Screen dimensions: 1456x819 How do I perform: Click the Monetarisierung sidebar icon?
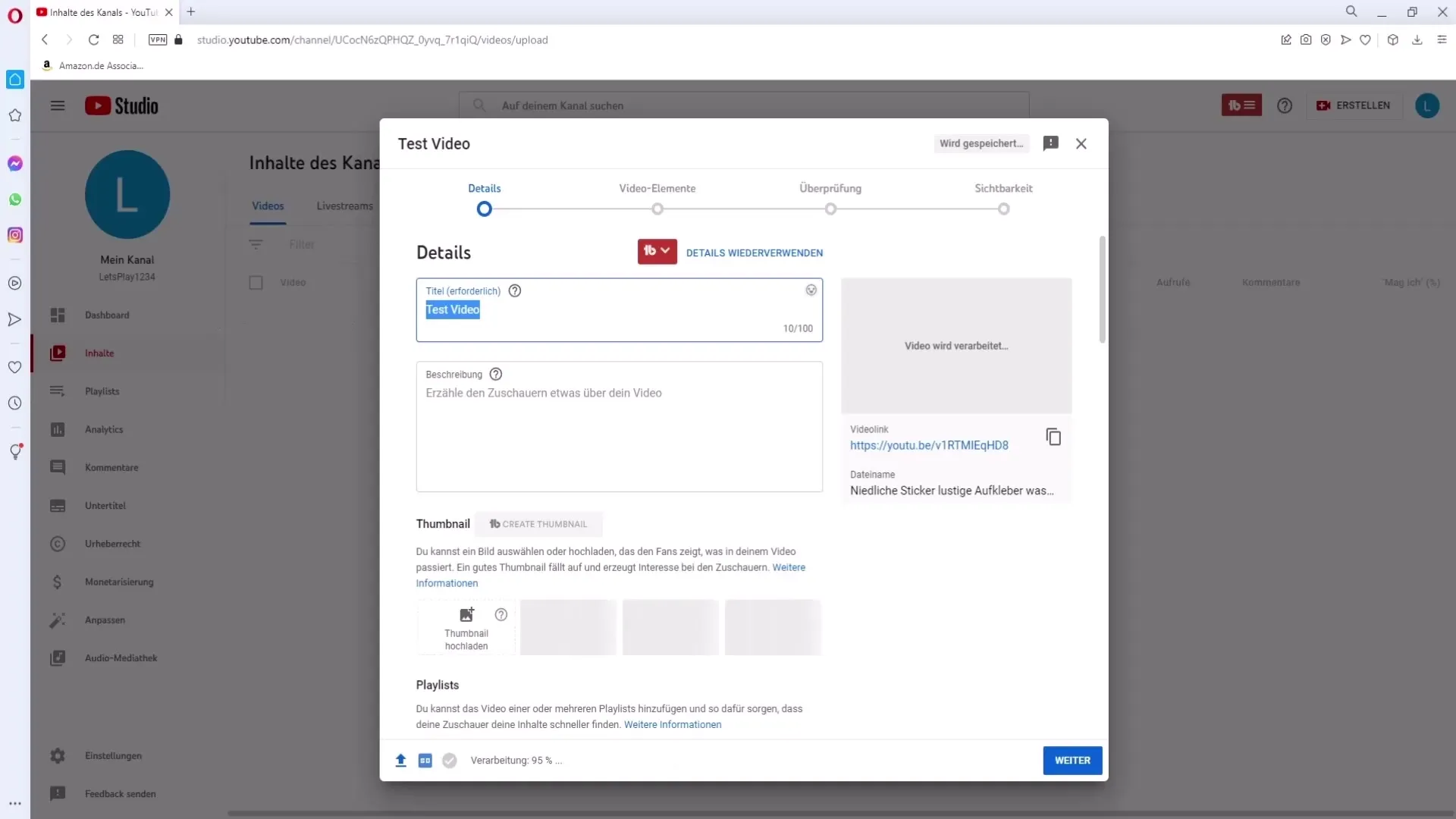pos(57,581)
